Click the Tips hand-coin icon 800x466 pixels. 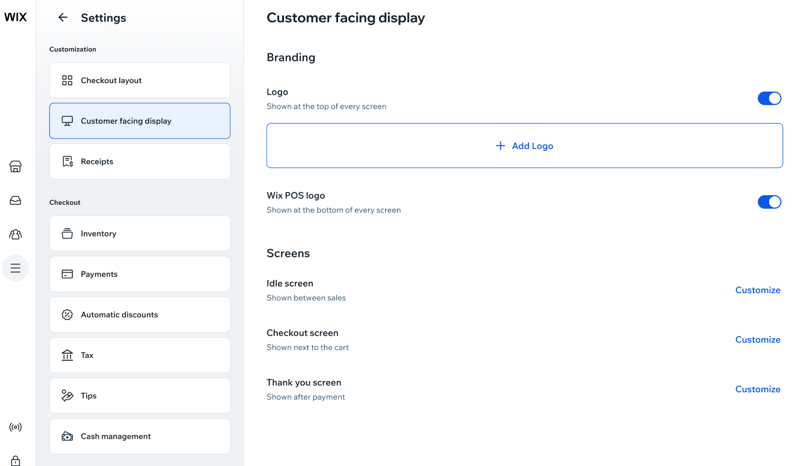click(x=67, y=396)
